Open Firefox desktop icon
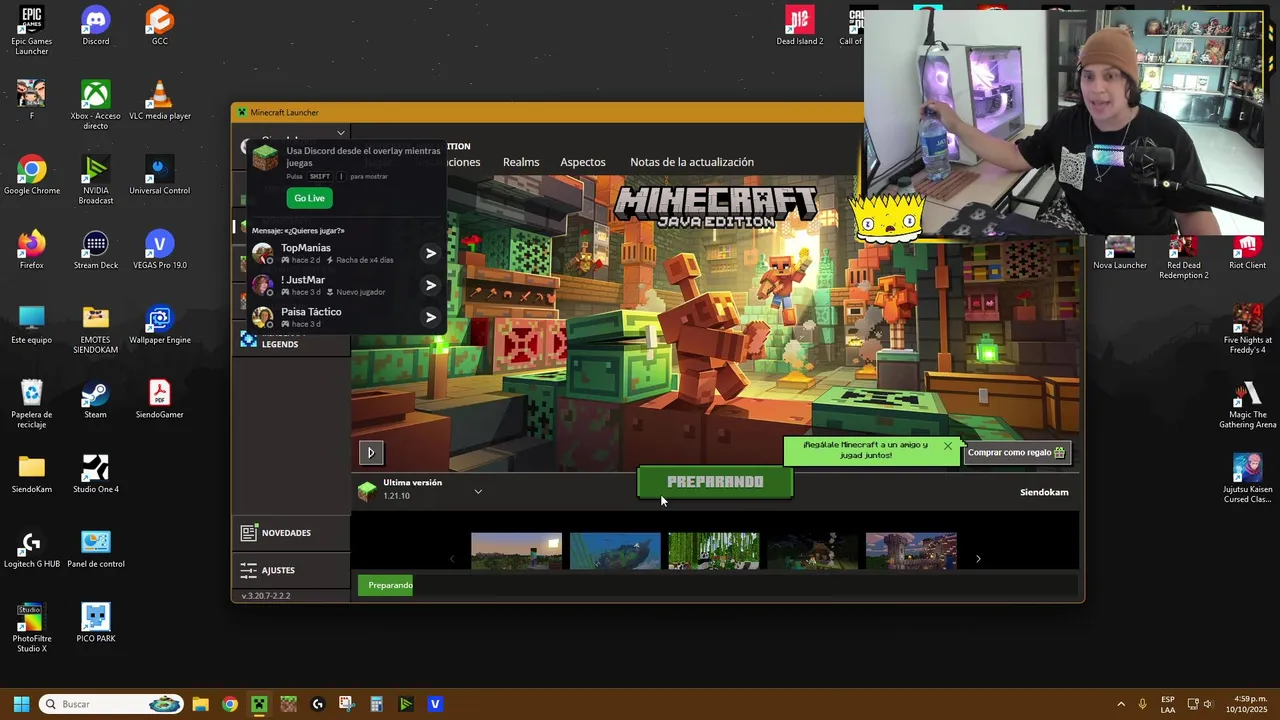Viewport: 1280px width, 720px height. (31, 250)
